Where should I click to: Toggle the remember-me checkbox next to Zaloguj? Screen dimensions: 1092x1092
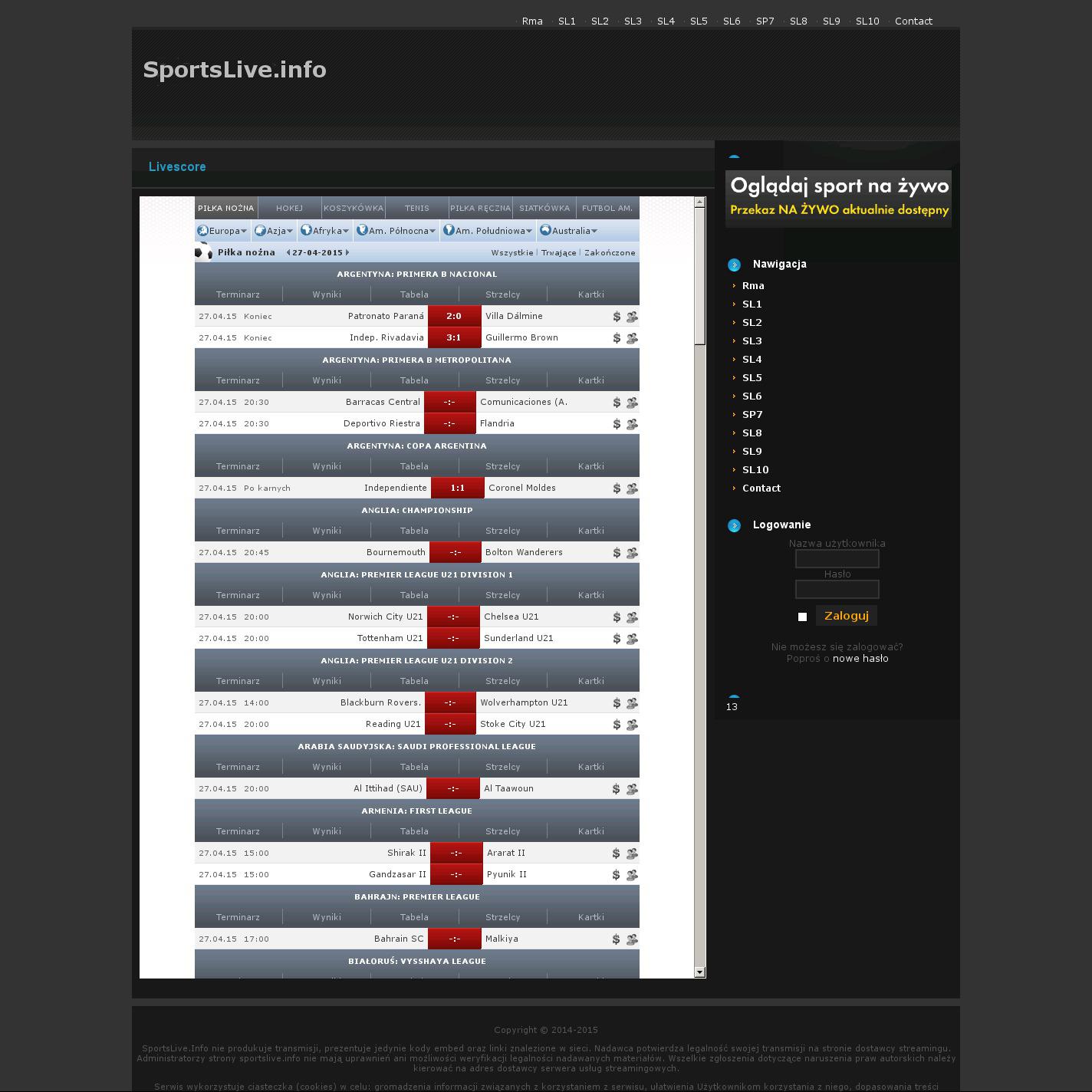pyautogui.click(x=802, y=617)
